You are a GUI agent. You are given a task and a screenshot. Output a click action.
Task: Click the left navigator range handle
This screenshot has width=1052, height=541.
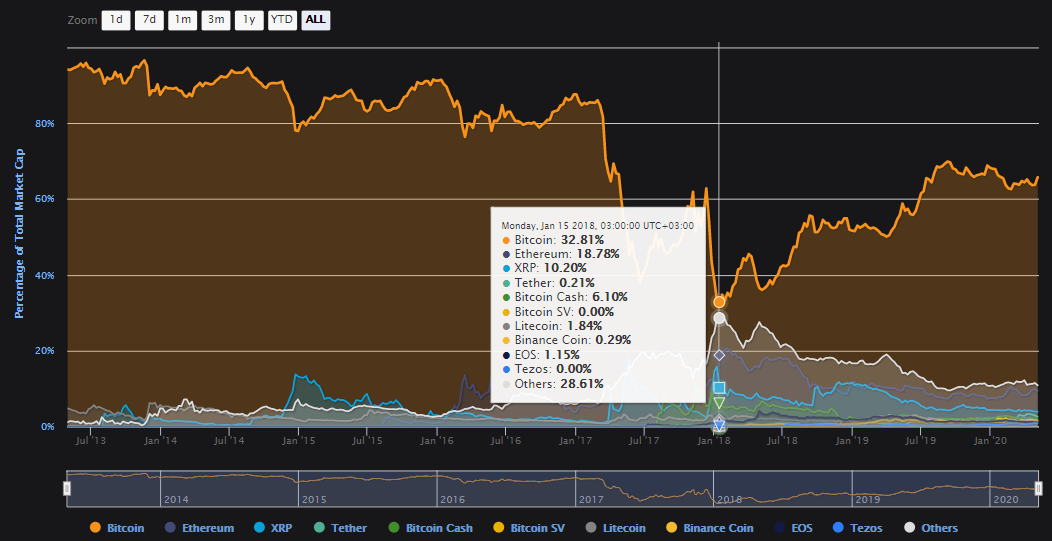point(67,488)
